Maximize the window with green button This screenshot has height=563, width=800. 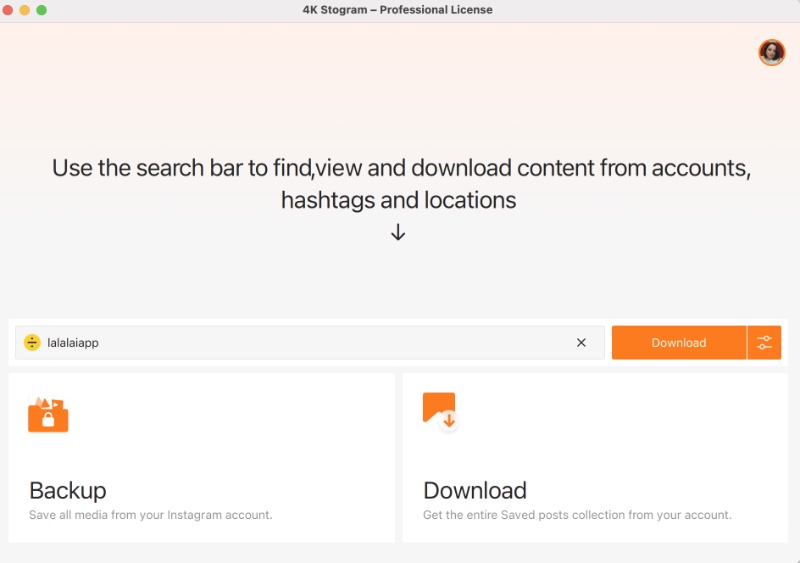pyautogui.click(x=41, y=10)
